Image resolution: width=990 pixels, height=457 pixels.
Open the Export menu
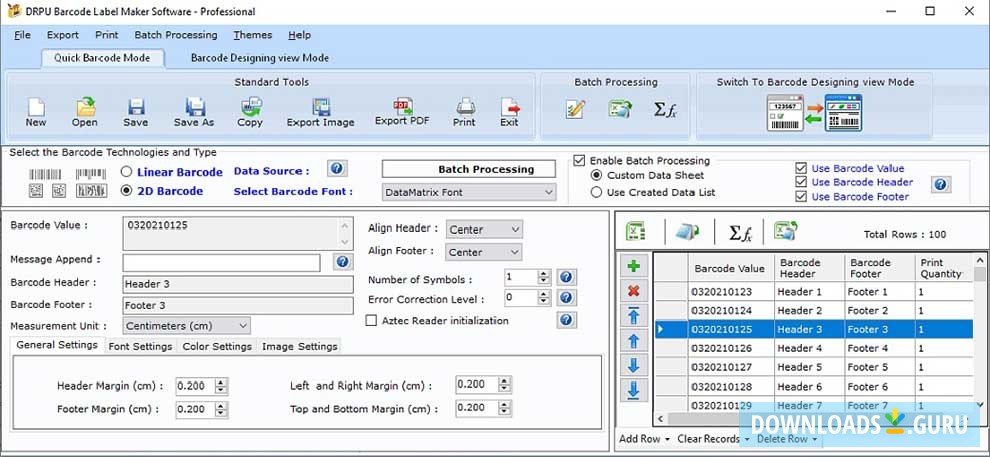point(63,35)
